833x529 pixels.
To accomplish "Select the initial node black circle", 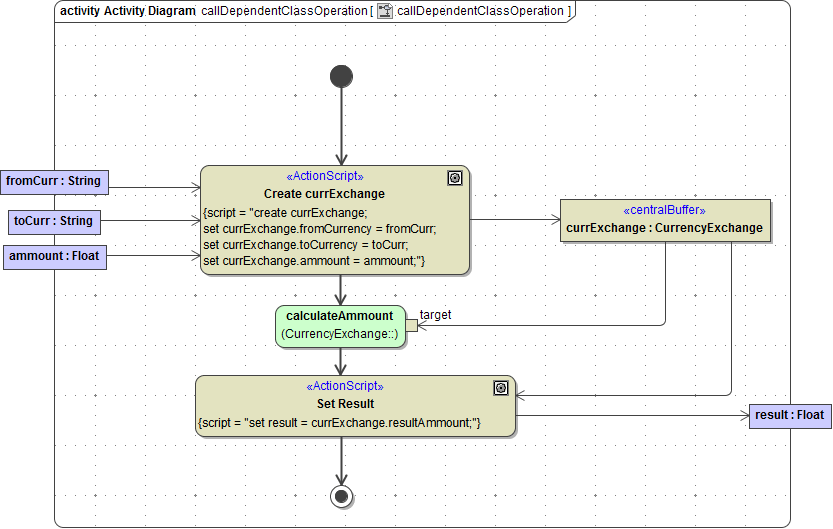I will coord(341,76).
